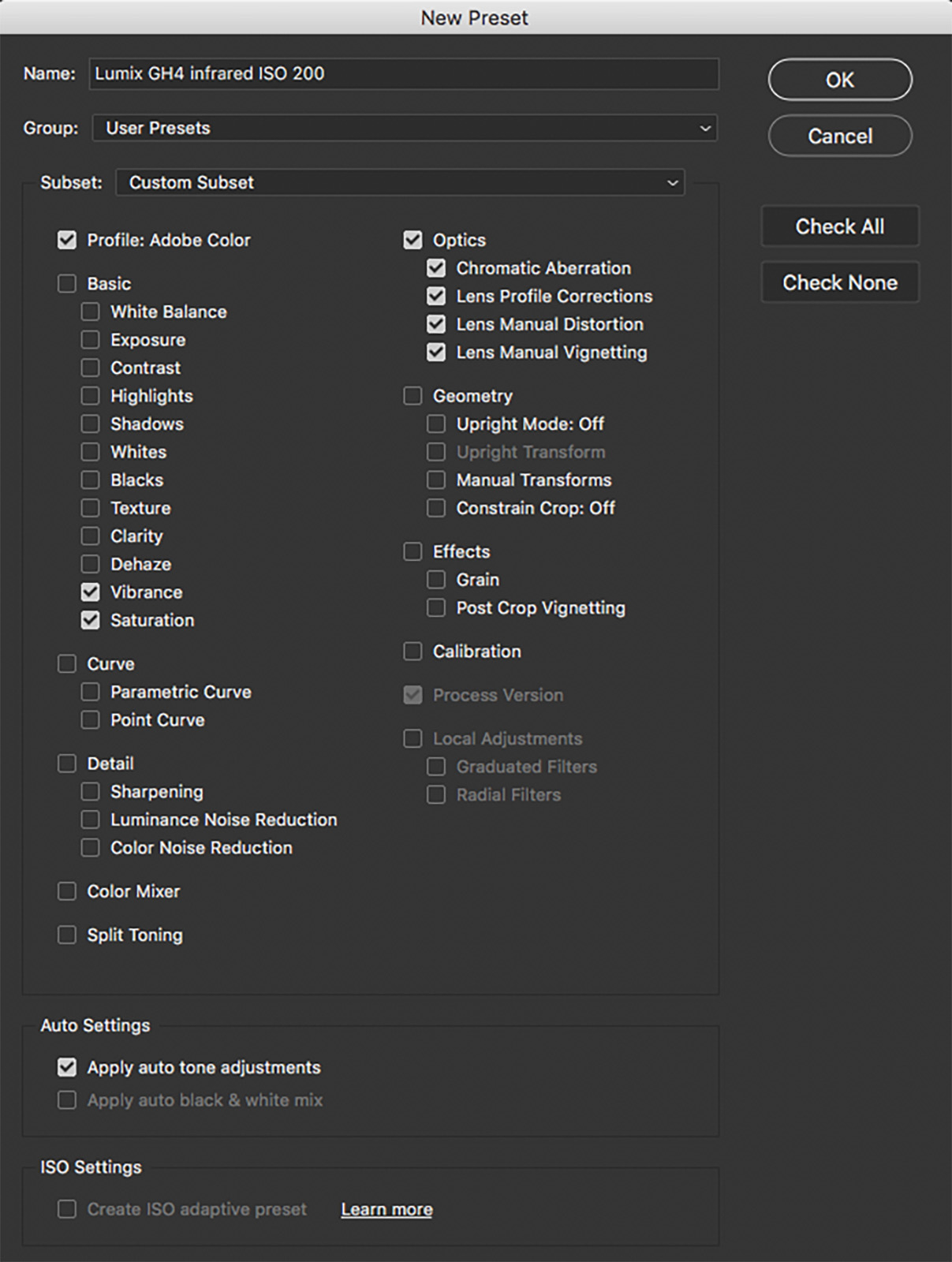Uncheck Saturation setting
This screenshot has width=952, height=1262.
91,620
